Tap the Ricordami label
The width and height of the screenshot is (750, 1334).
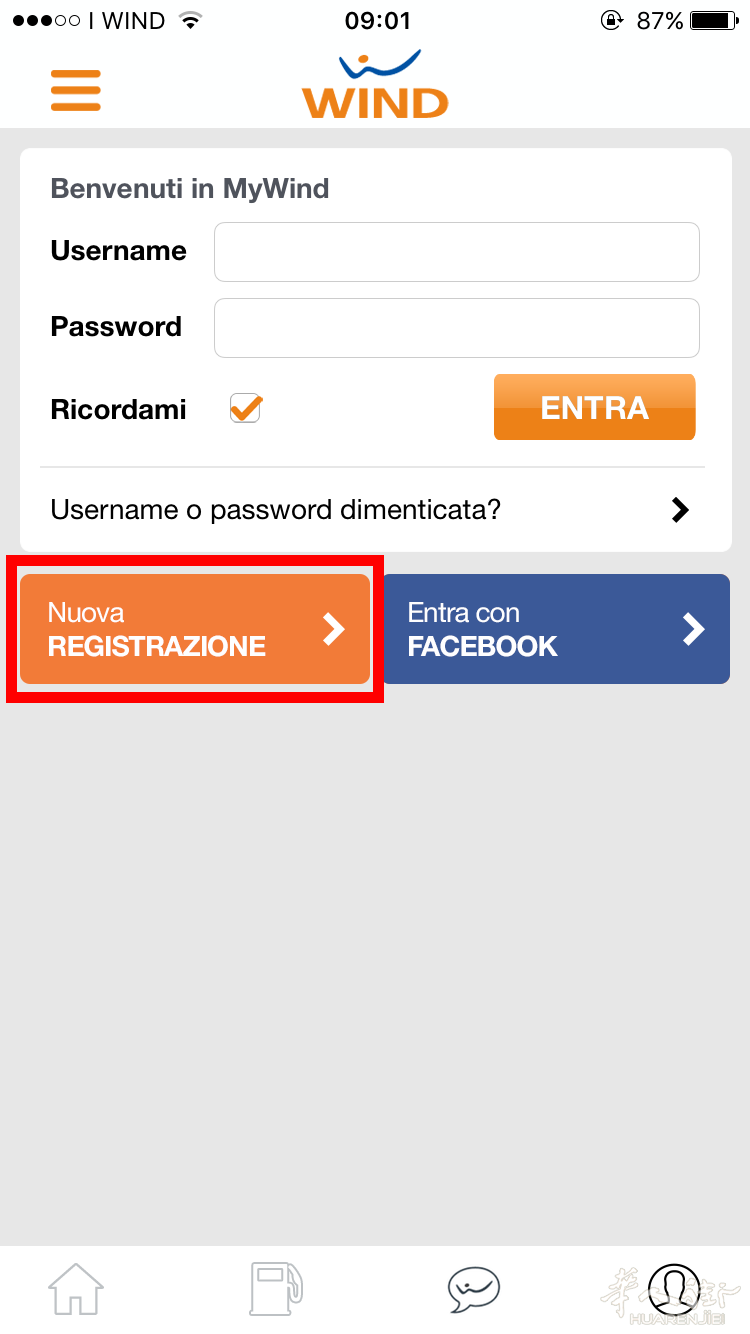(x=118, y=409)
